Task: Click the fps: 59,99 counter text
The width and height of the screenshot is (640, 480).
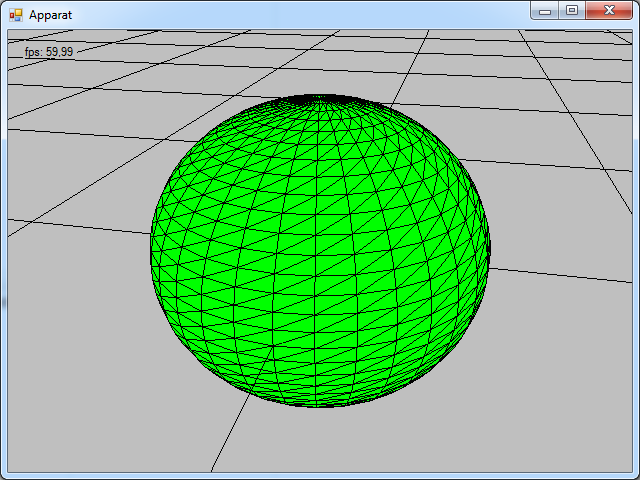Action: click(x=49, y=52)
